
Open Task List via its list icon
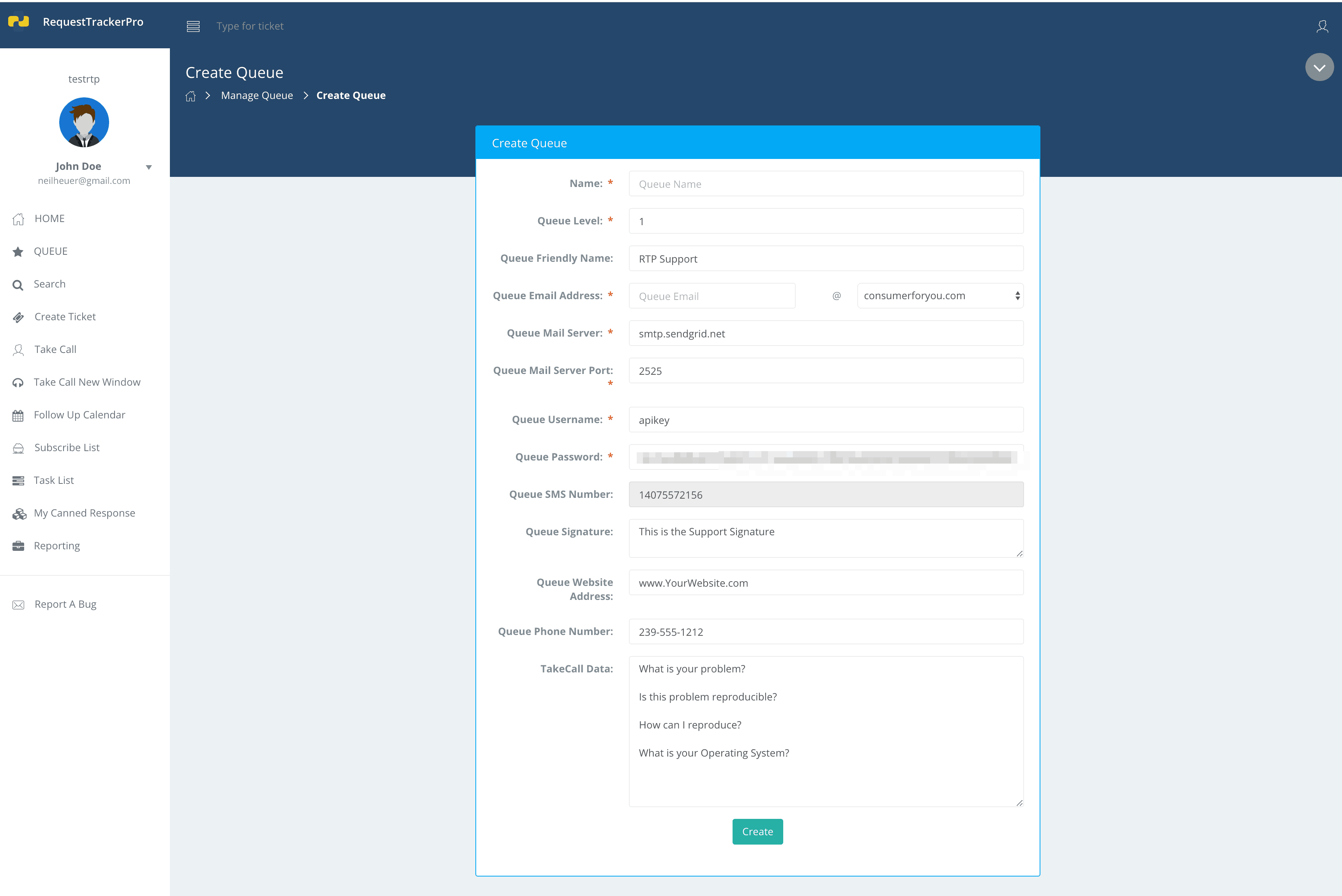pos(18,480)
